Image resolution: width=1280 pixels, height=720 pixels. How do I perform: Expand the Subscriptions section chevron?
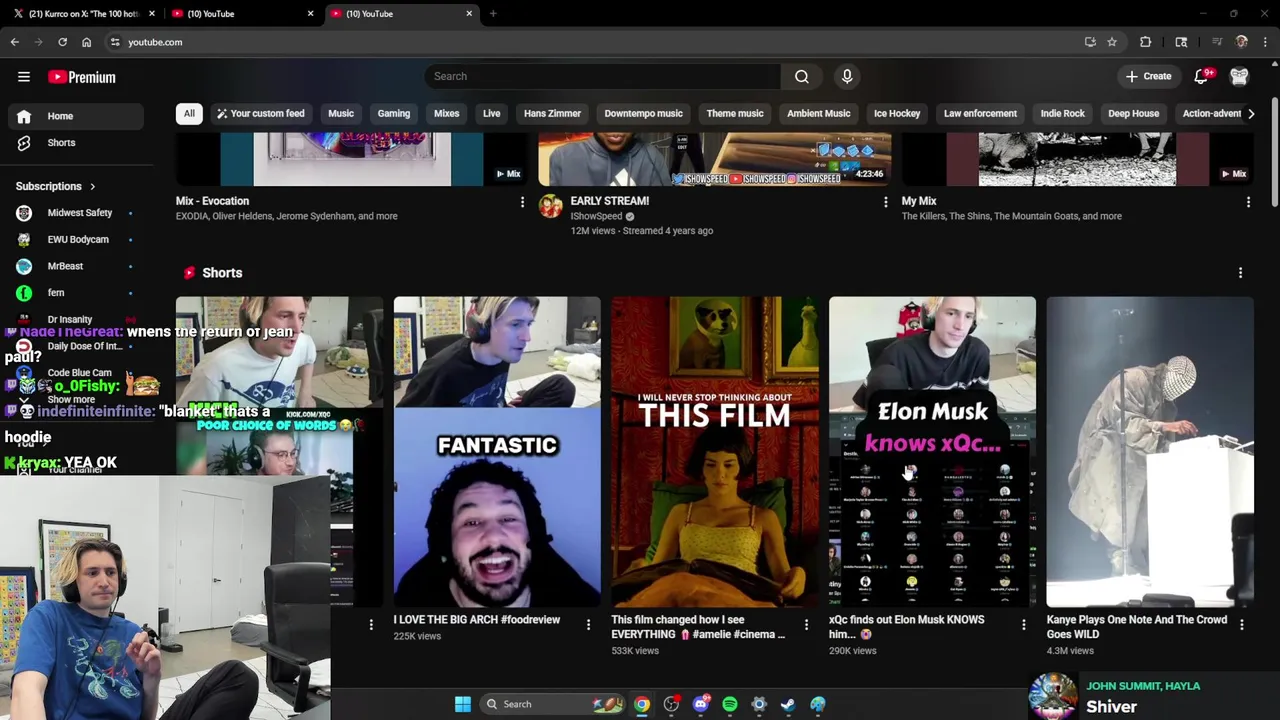(92, 187)
